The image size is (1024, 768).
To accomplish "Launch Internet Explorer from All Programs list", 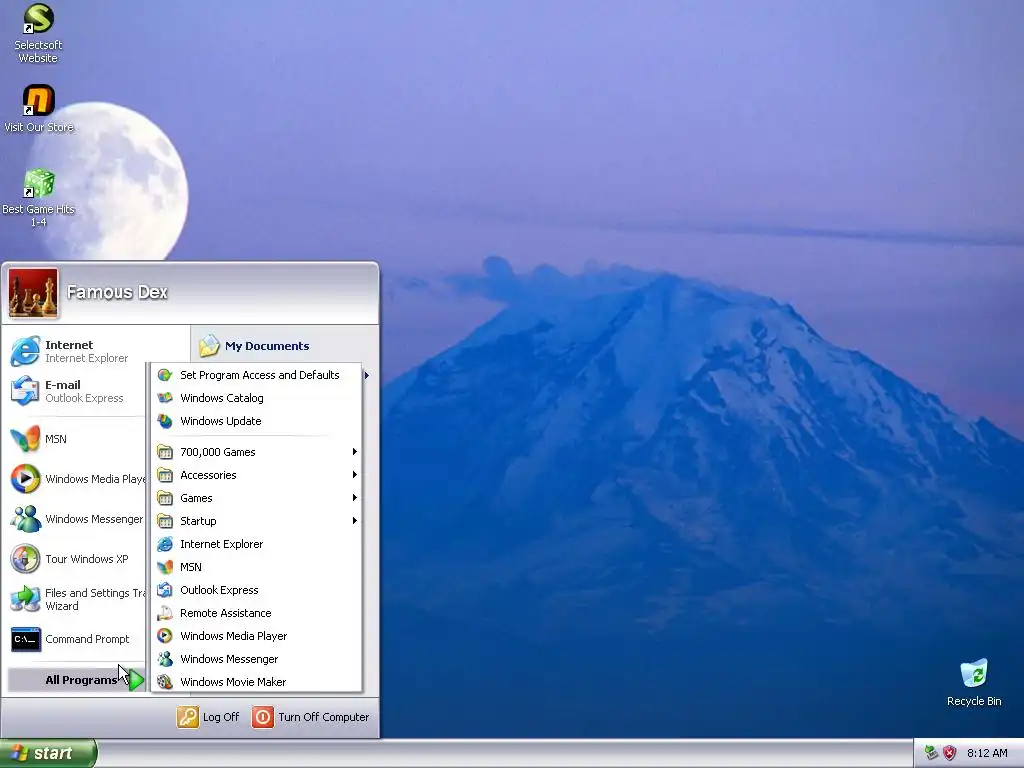I will coord(256,544).
